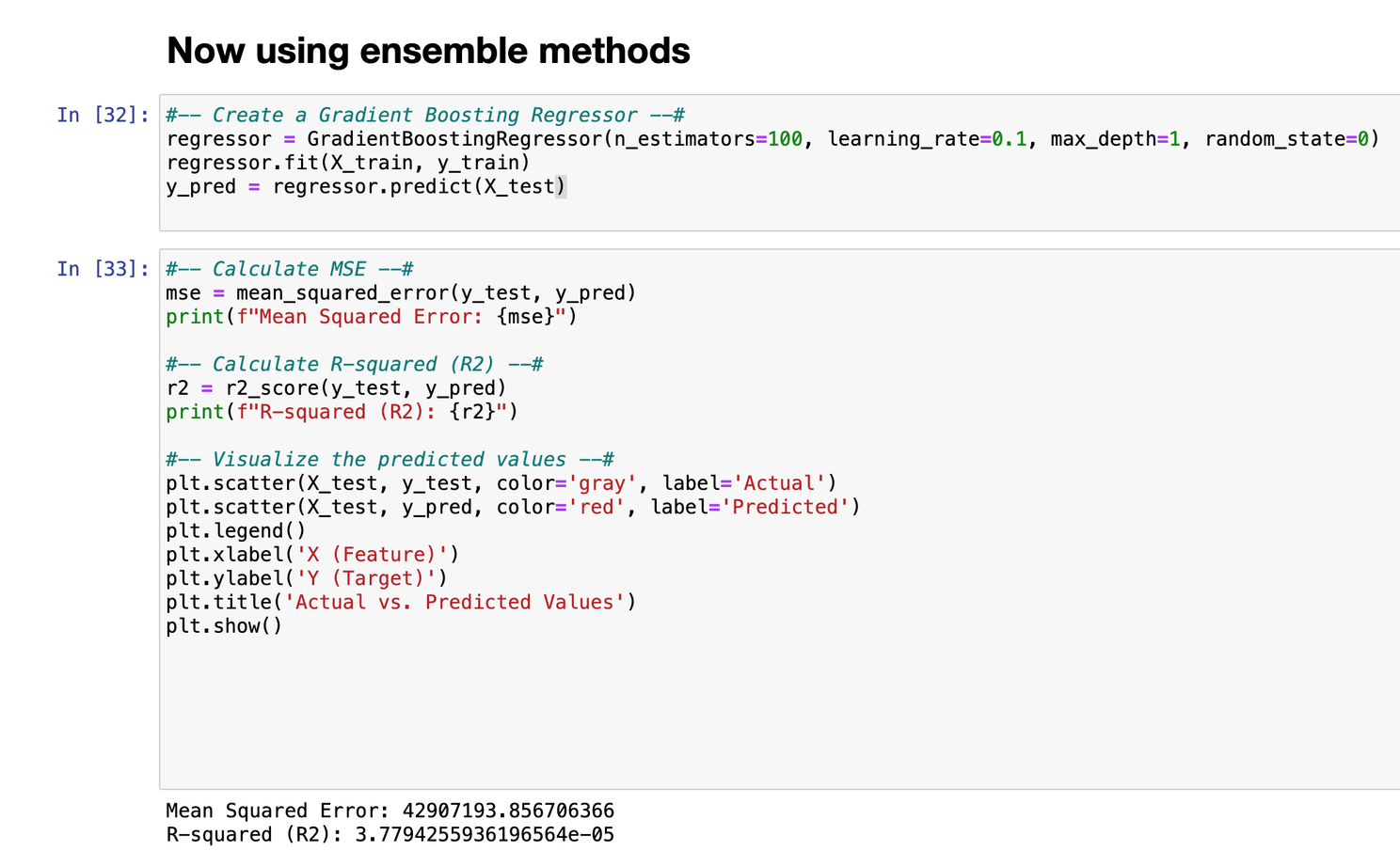Click the Mean Squared Error output value
Image resolution: width=1400 pixels, height=851 pixels.
coord(508,811)
